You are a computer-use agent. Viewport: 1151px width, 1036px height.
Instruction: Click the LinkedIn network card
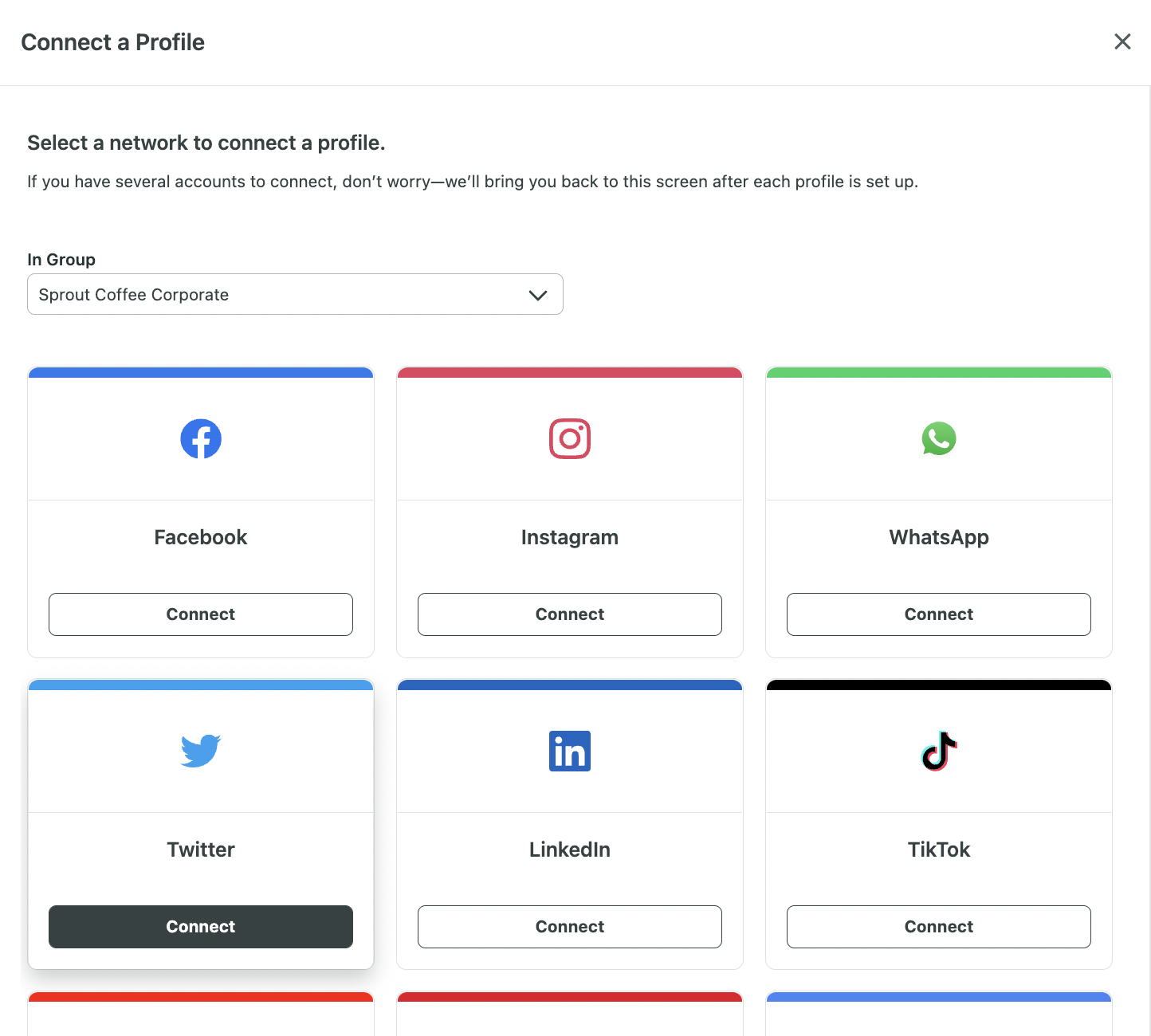coord(569,797)
